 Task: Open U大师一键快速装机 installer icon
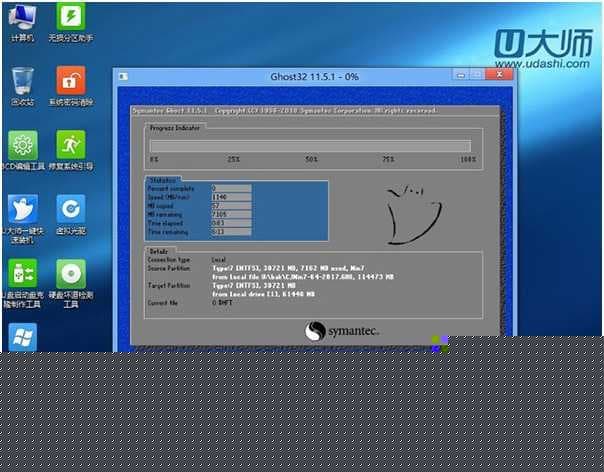coord(22,210)
